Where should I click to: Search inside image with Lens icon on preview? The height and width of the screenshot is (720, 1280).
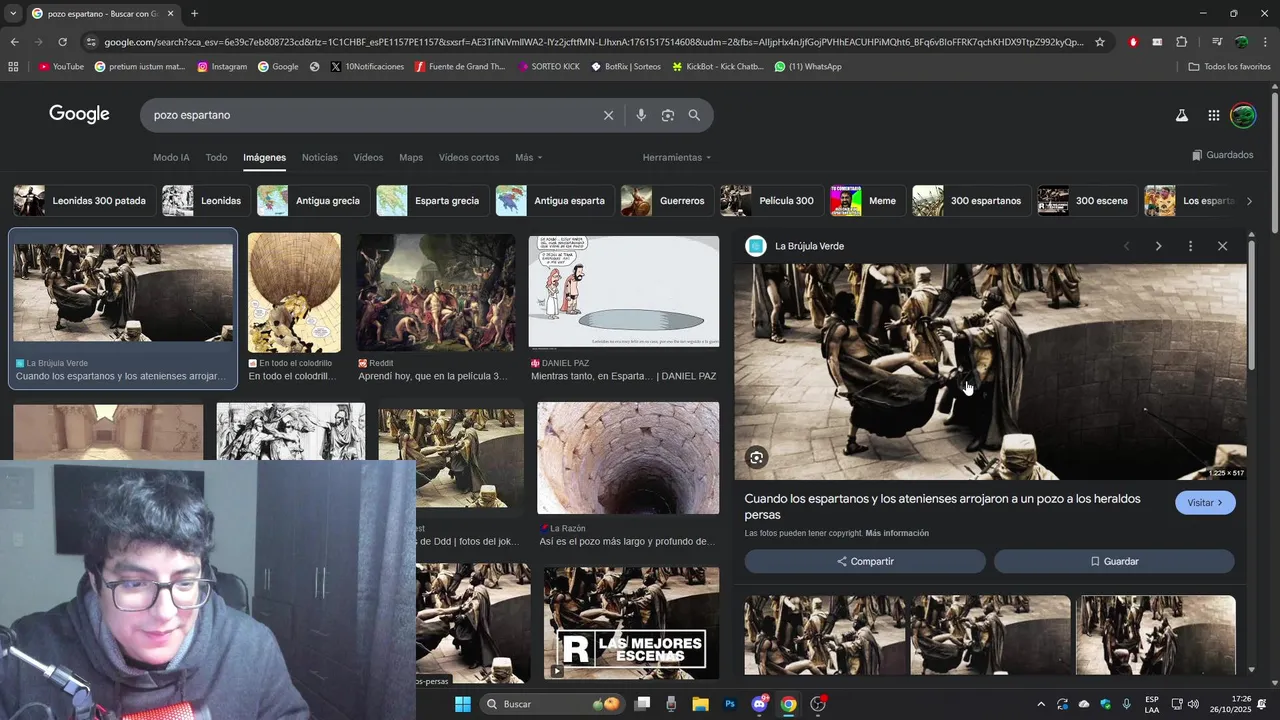point(757,458)
